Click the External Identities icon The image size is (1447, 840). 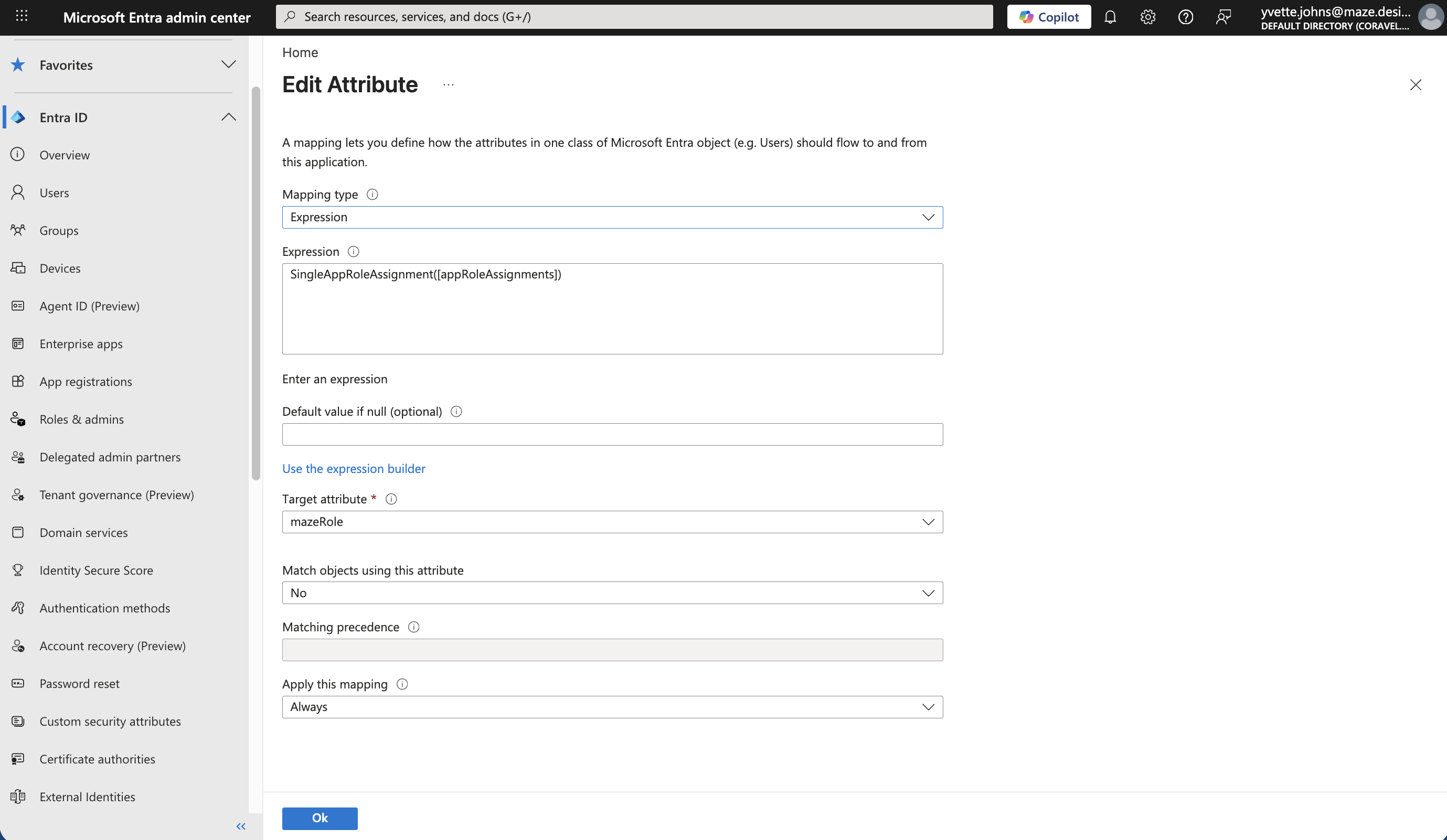18,796
